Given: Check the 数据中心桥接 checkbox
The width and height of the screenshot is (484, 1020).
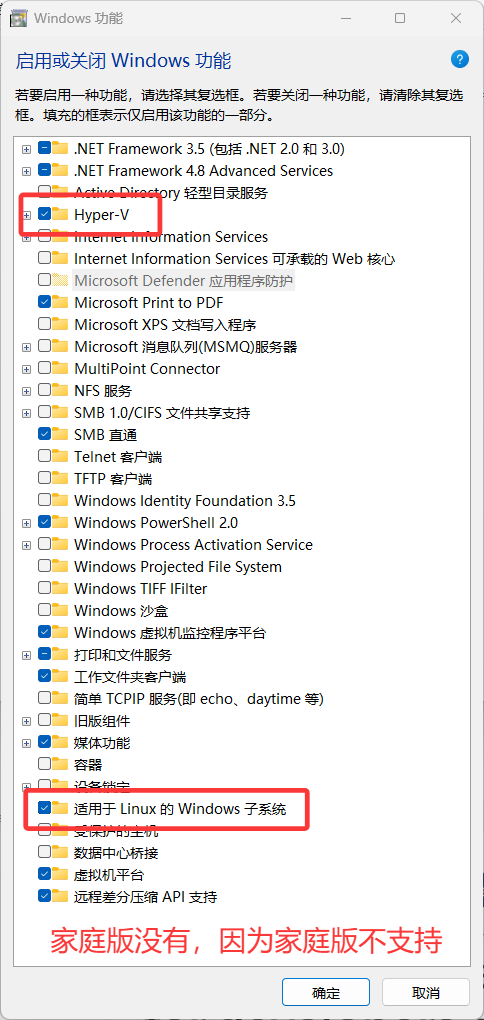Looking at the screenshot, I should pos(44,852).
